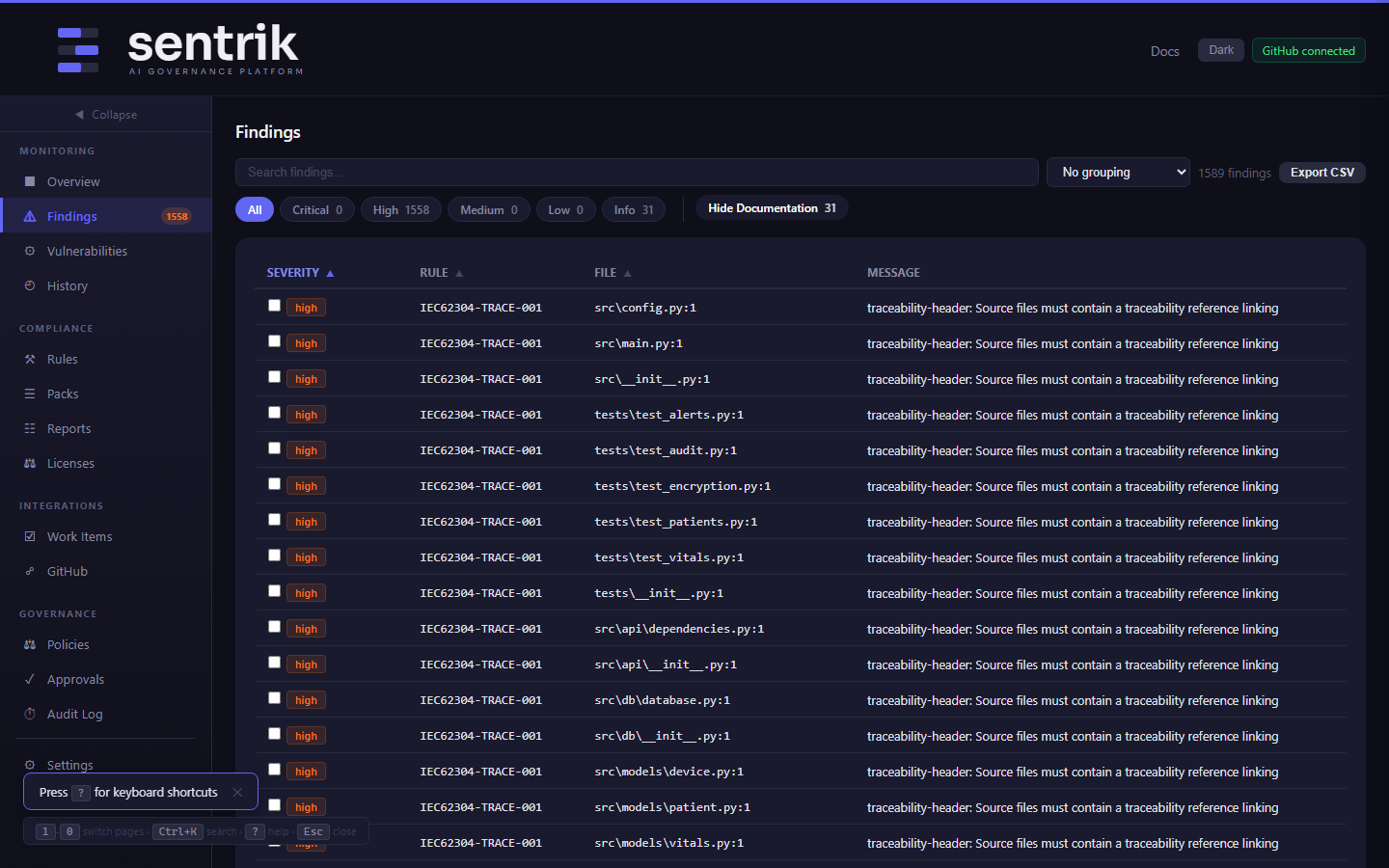Click file src\models\vitals.py:1
The width and height of the screenshot is (1389, 868).
tap(668, 843)
